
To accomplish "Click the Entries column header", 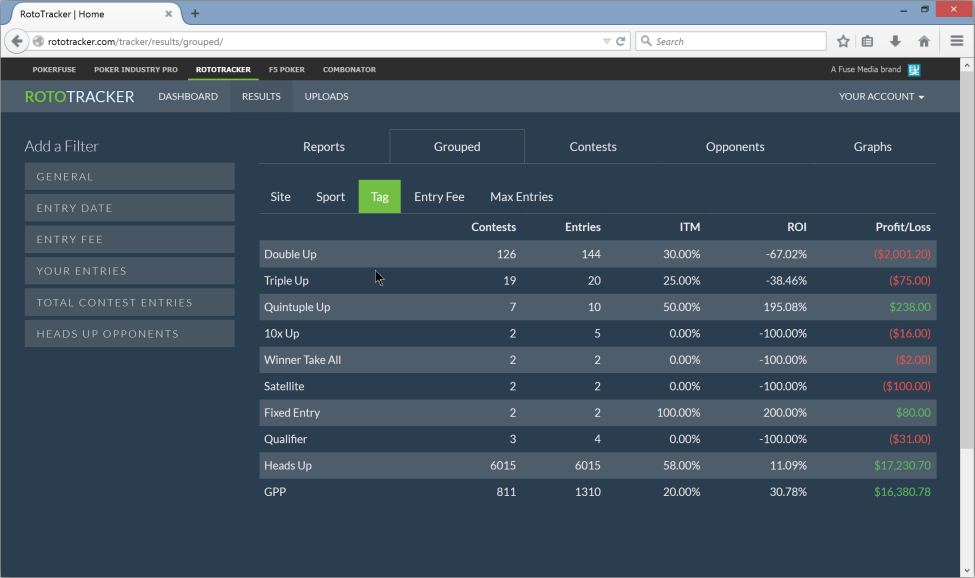I will click(583, 227).
